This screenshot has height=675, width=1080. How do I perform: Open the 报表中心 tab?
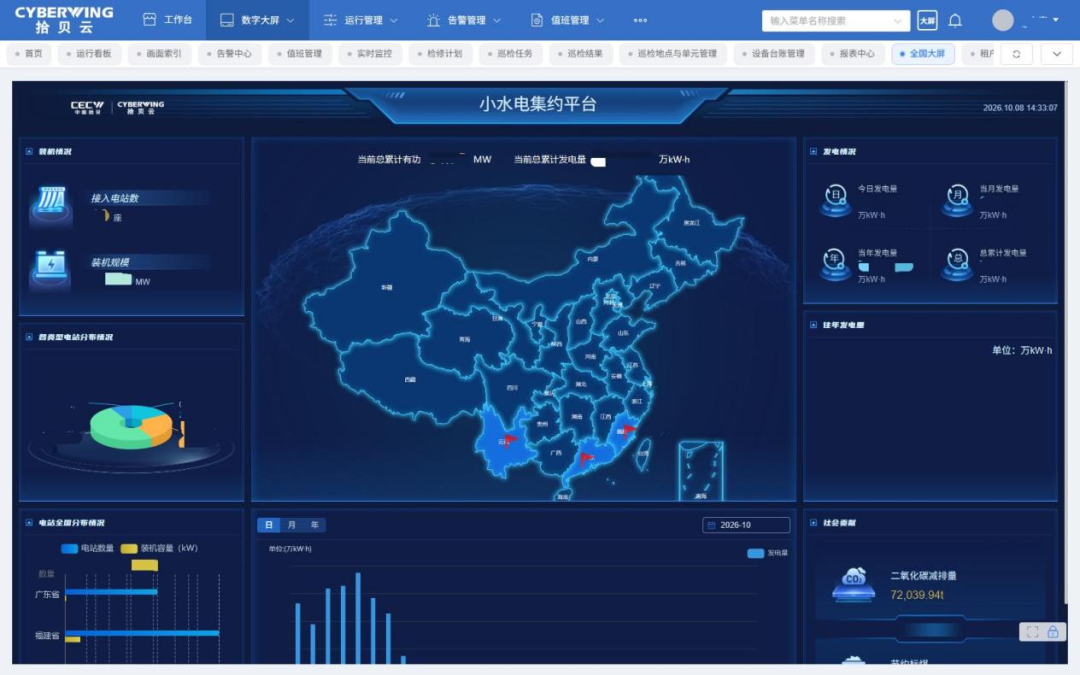853,54
